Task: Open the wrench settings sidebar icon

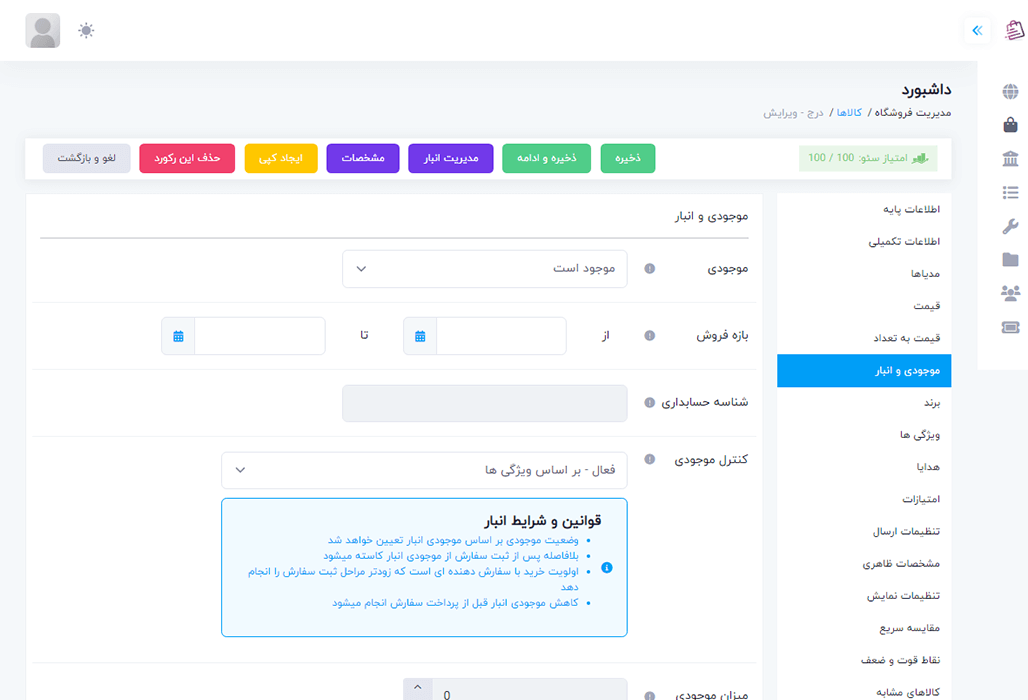Action: coord(1010,226)
